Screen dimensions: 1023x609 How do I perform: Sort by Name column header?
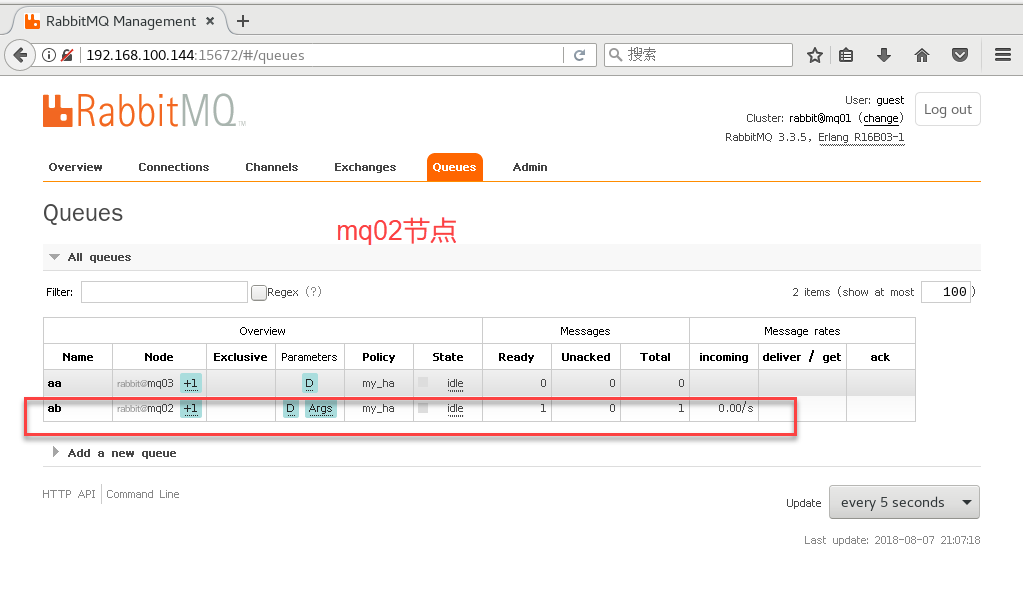78,357
